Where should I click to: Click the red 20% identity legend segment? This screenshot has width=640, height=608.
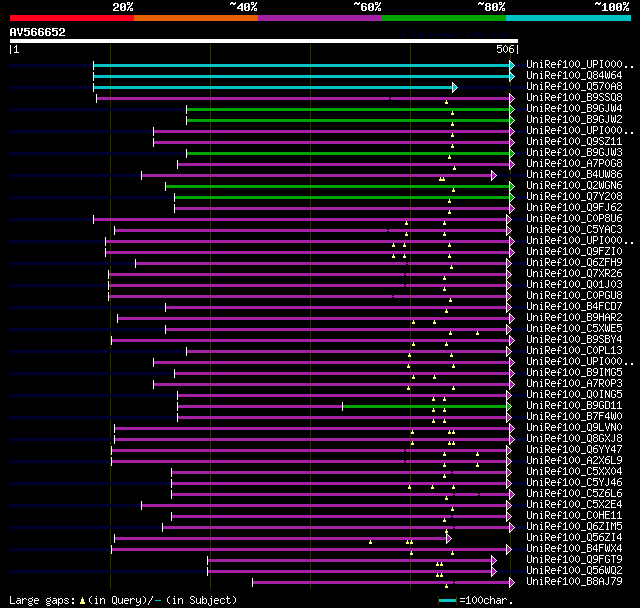[72, 18]
